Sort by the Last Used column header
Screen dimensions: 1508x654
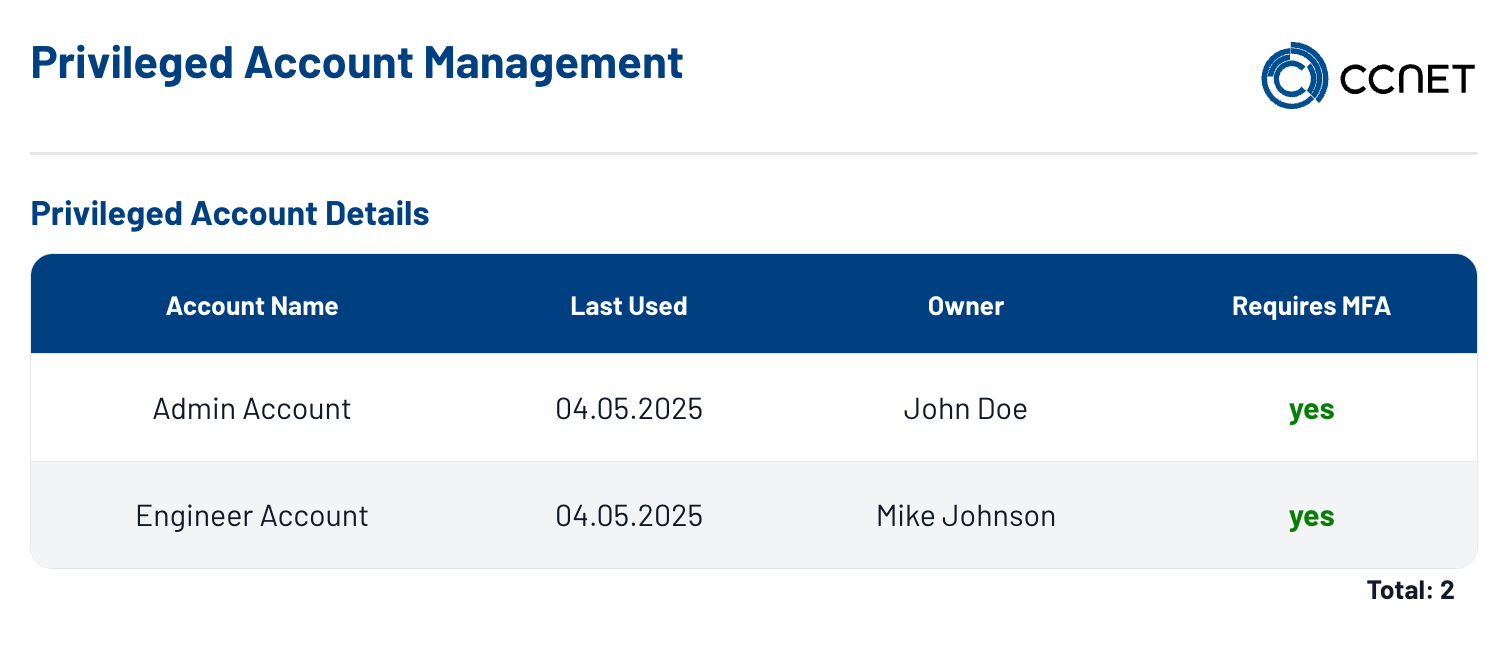click(x=629, y=306)
